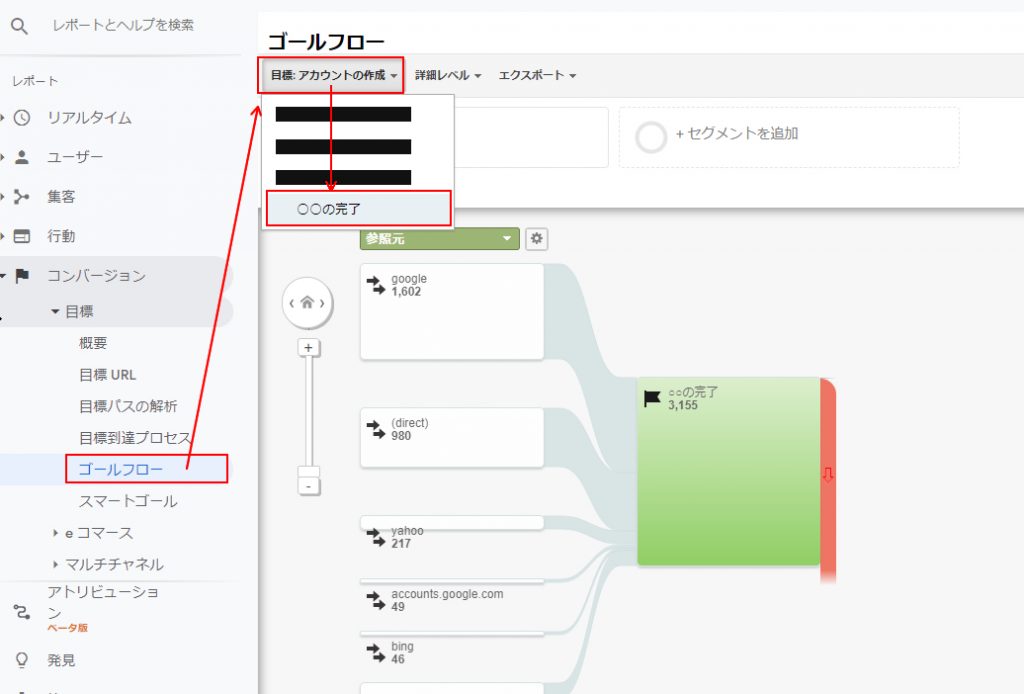Click the コンバージョン flag icon
The height and width of the screenshot is (694, 1024).
click(22, 276)
